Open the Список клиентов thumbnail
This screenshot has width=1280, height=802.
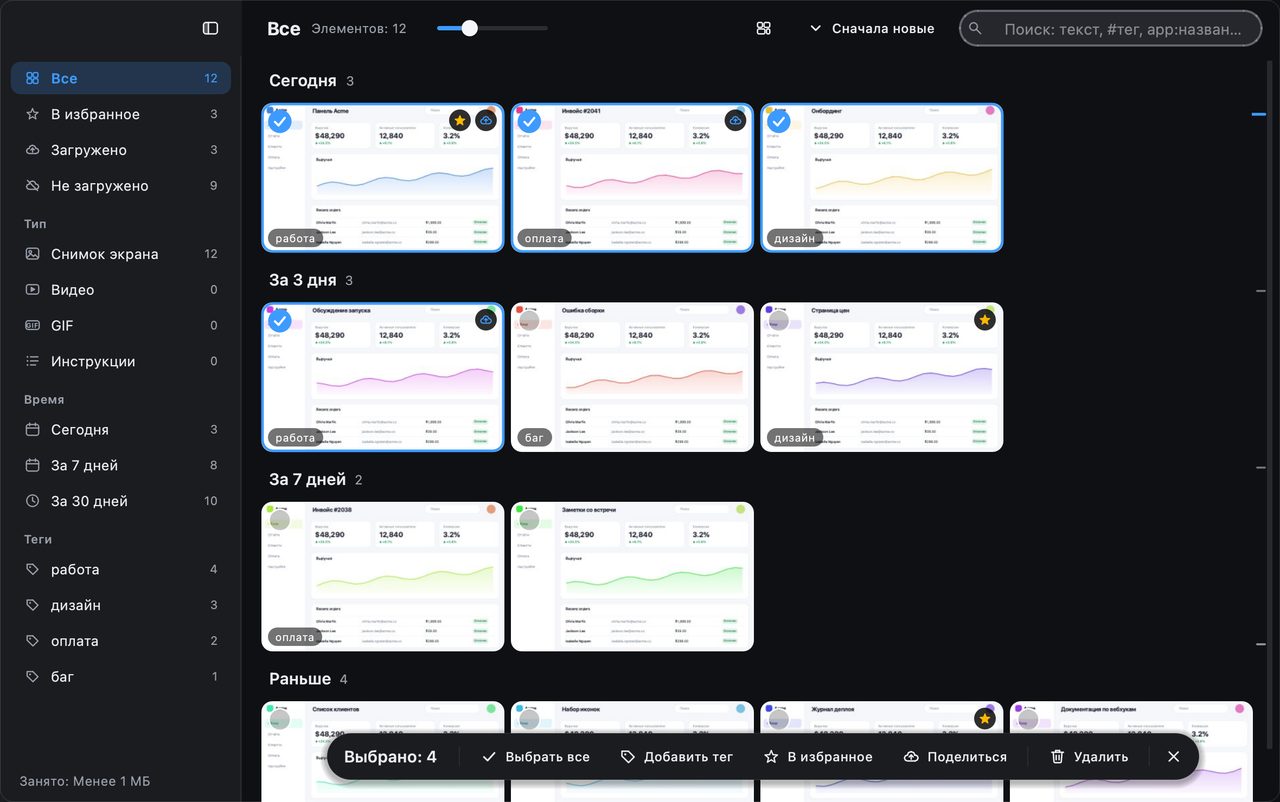point(383,751)
